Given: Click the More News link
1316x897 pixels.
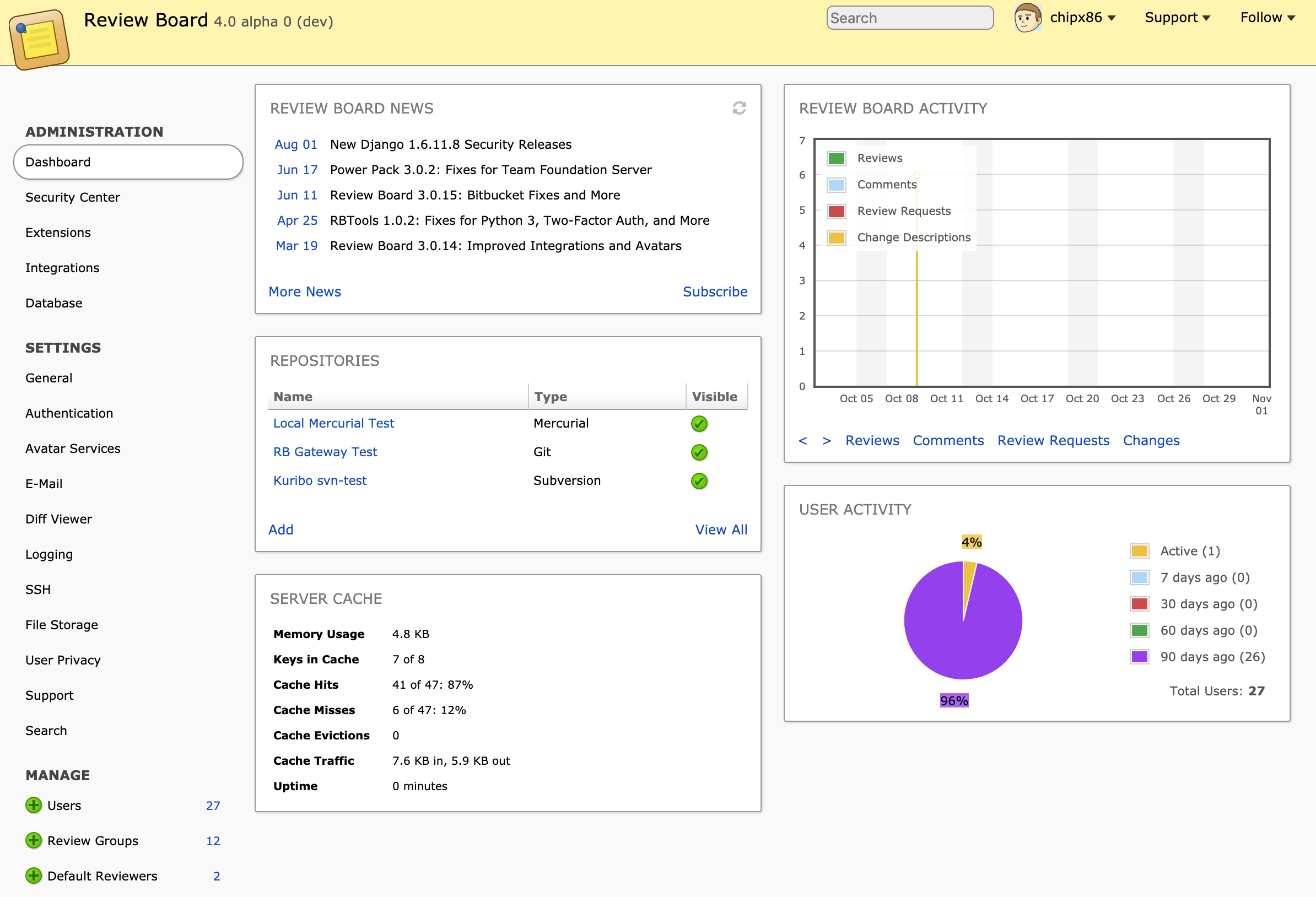Looking at the screenshot, I should [x=305, y=291].
